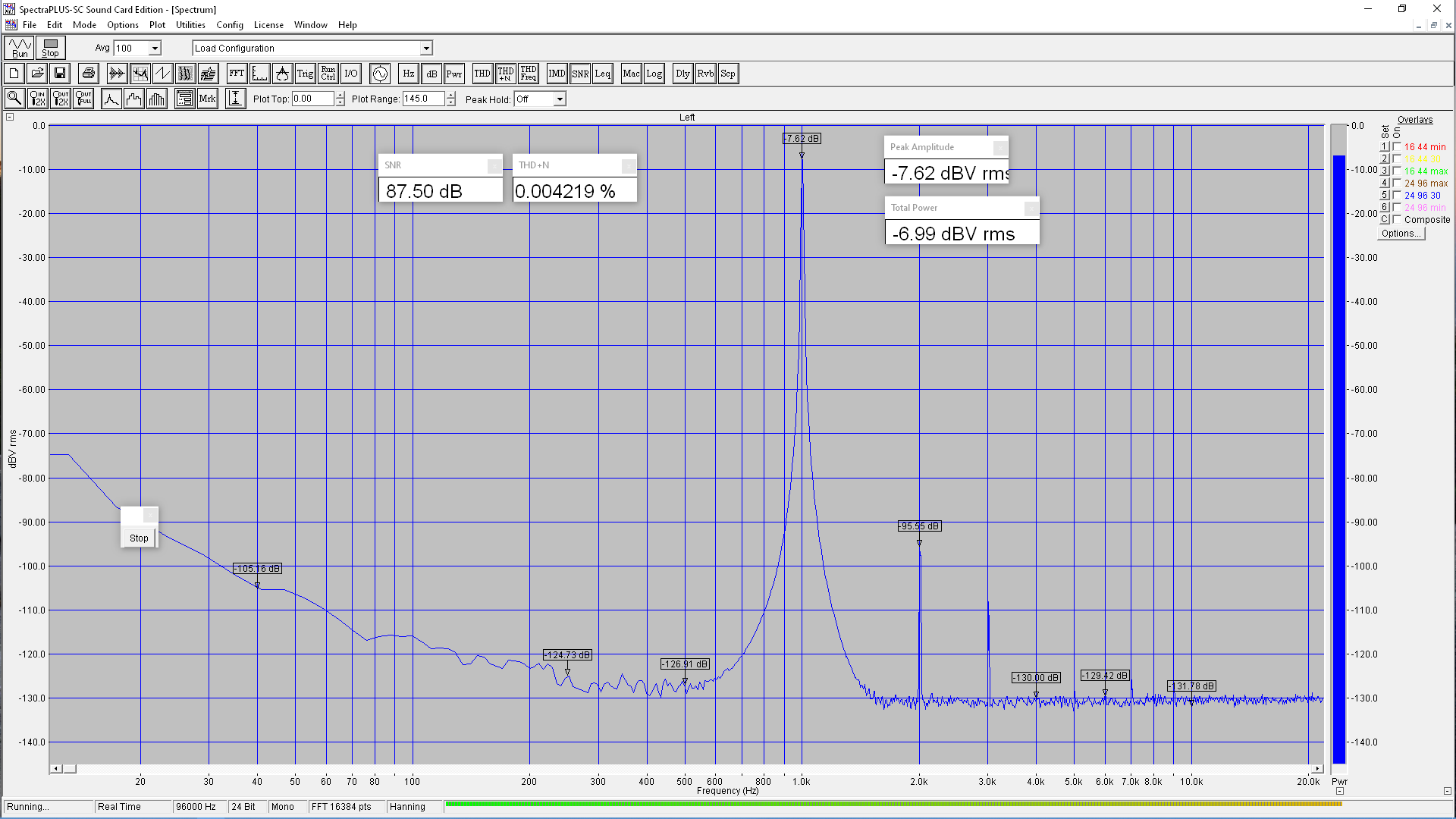This screenshot has width=1456, height=819.
Task: Select the magnifier zoom tool
Action: 14,99
